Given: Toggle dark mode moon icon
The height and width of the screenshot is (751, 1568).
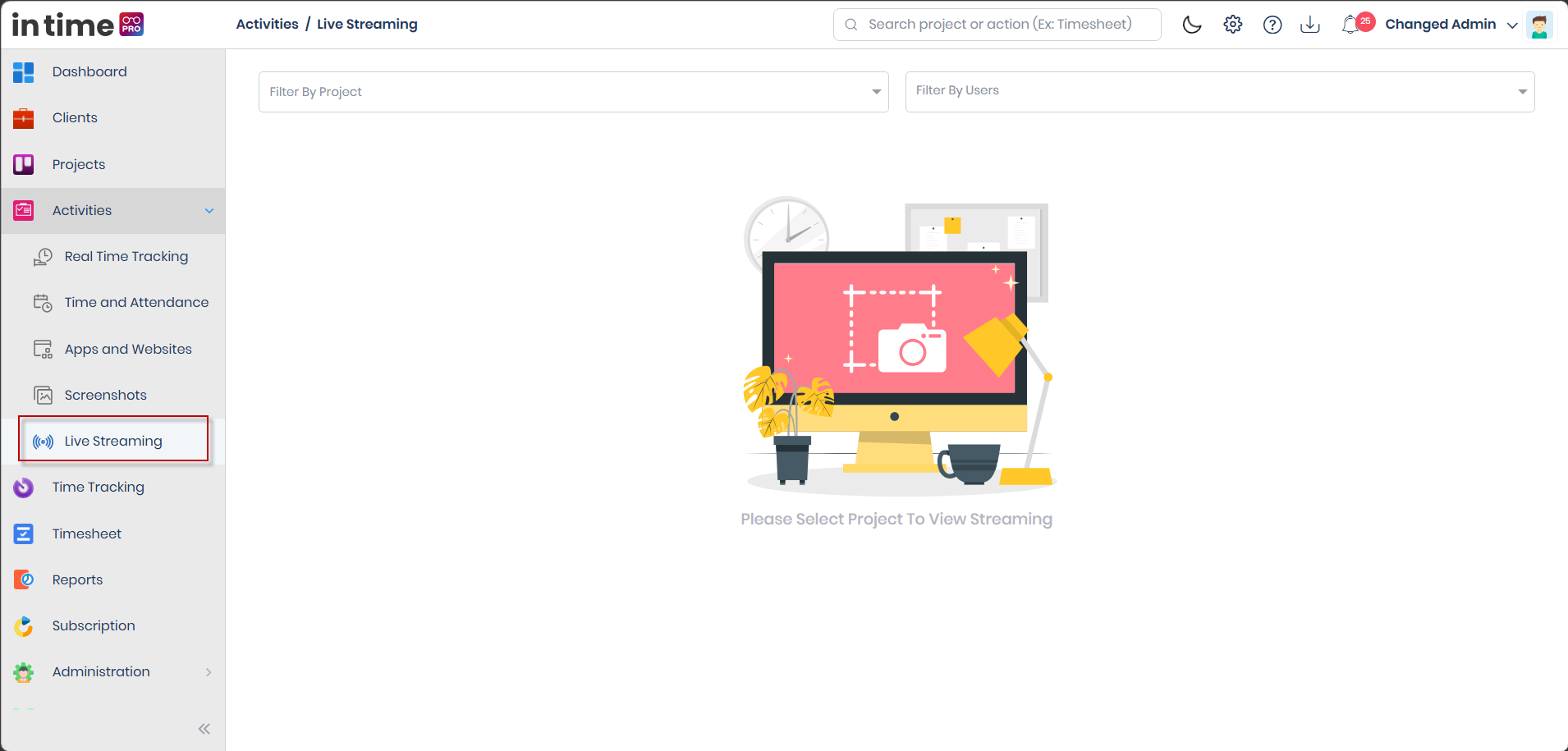Looking at the screenshot, I should [1192, 25].
